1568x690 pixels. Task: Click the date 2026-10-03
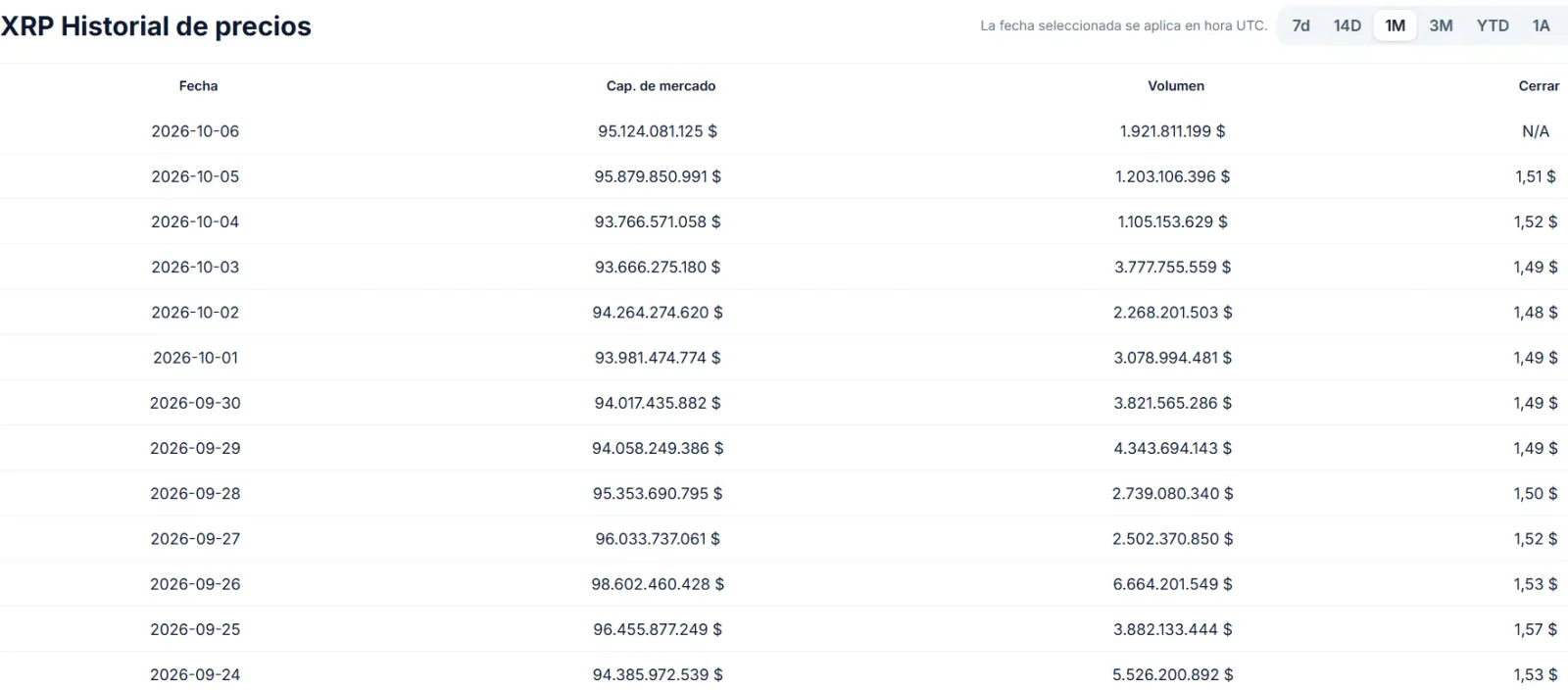pos(195,267)
